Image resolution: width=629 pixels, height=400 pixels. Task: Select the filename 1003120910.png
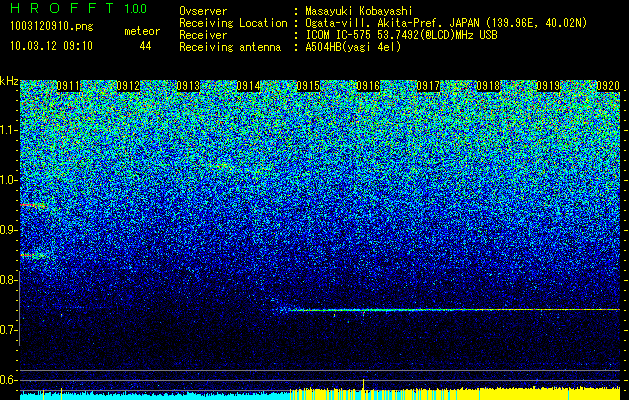coord(51,26)
